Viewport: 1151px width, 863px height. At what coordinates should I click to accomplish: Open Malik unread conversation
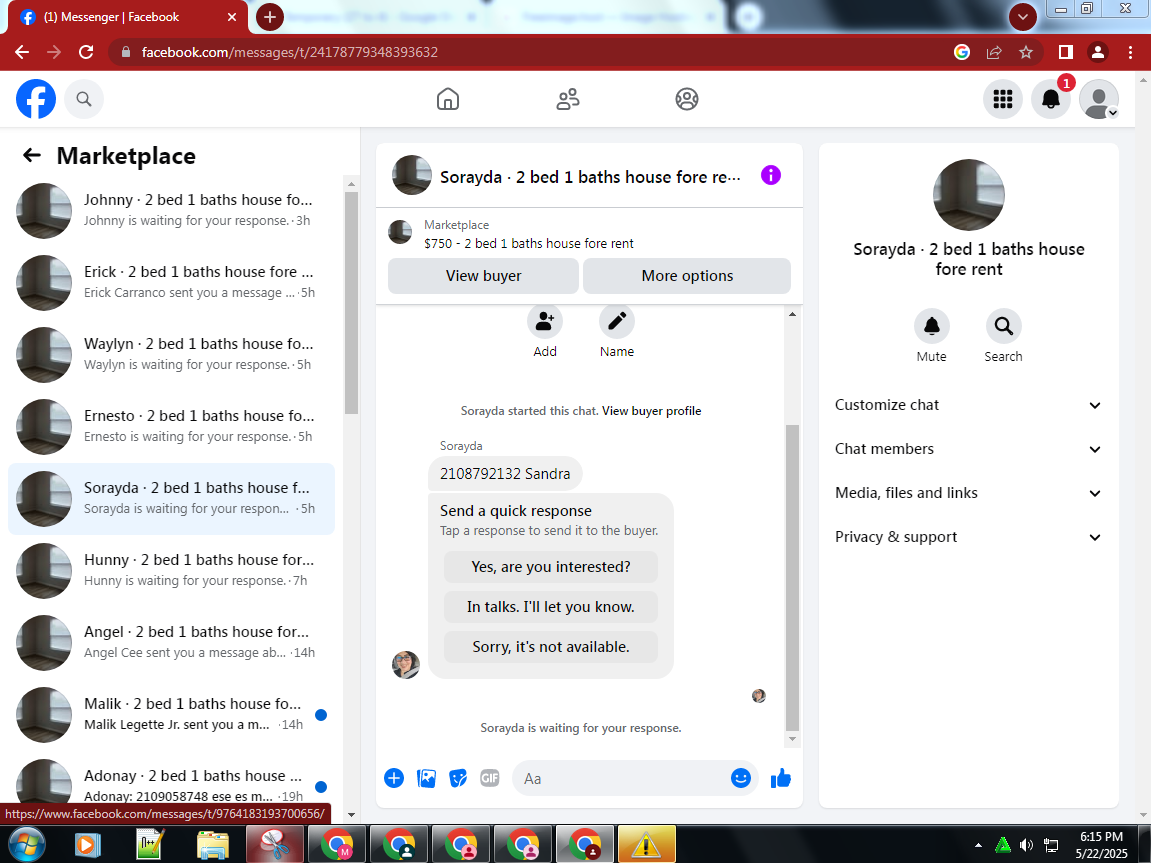pyautogui.click(x=171, y=713)
